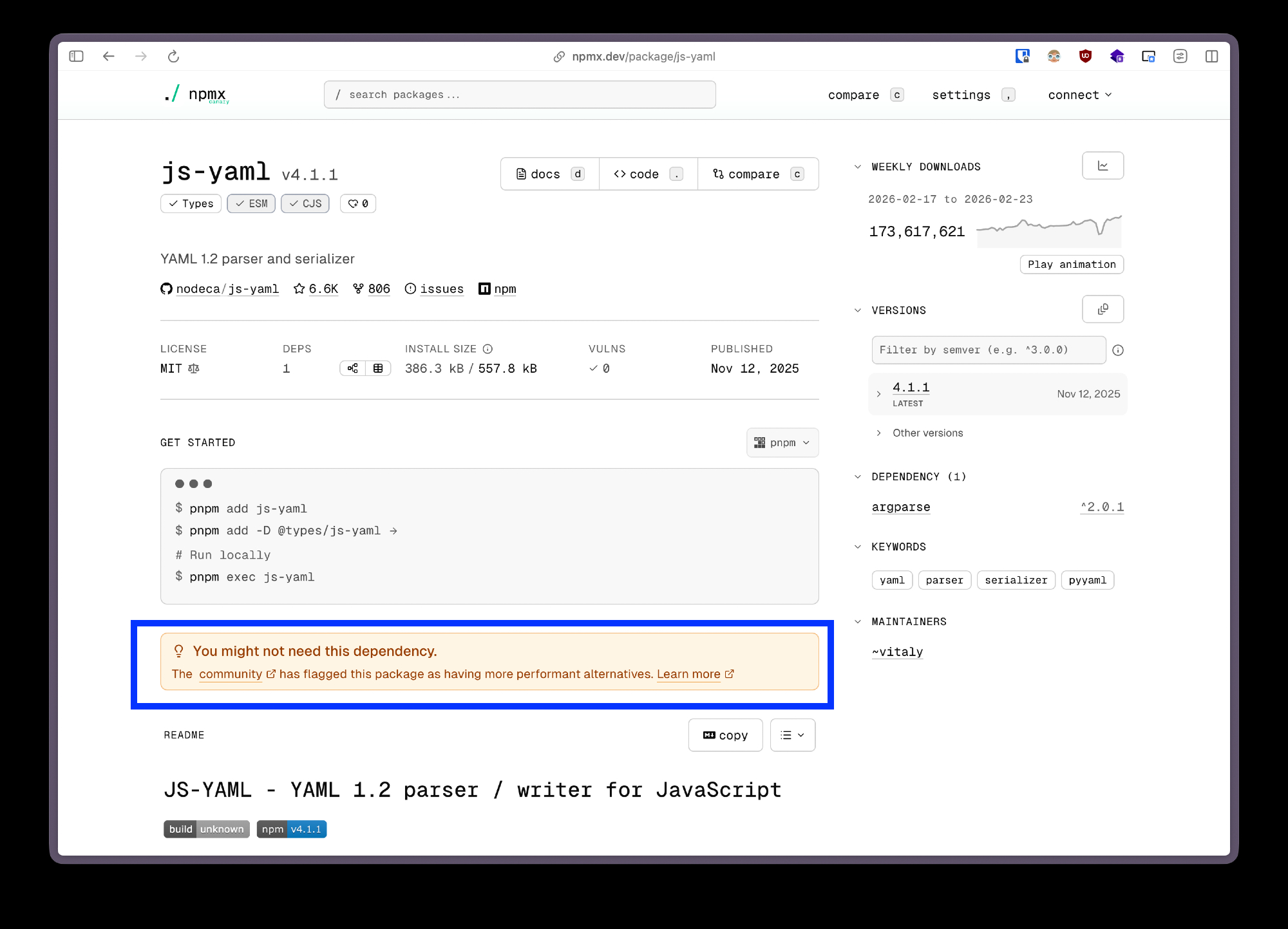Viewport: 1288px width, 929px height.
Task: Open the pnpm package manager dropdown
Action: (782, 443)
